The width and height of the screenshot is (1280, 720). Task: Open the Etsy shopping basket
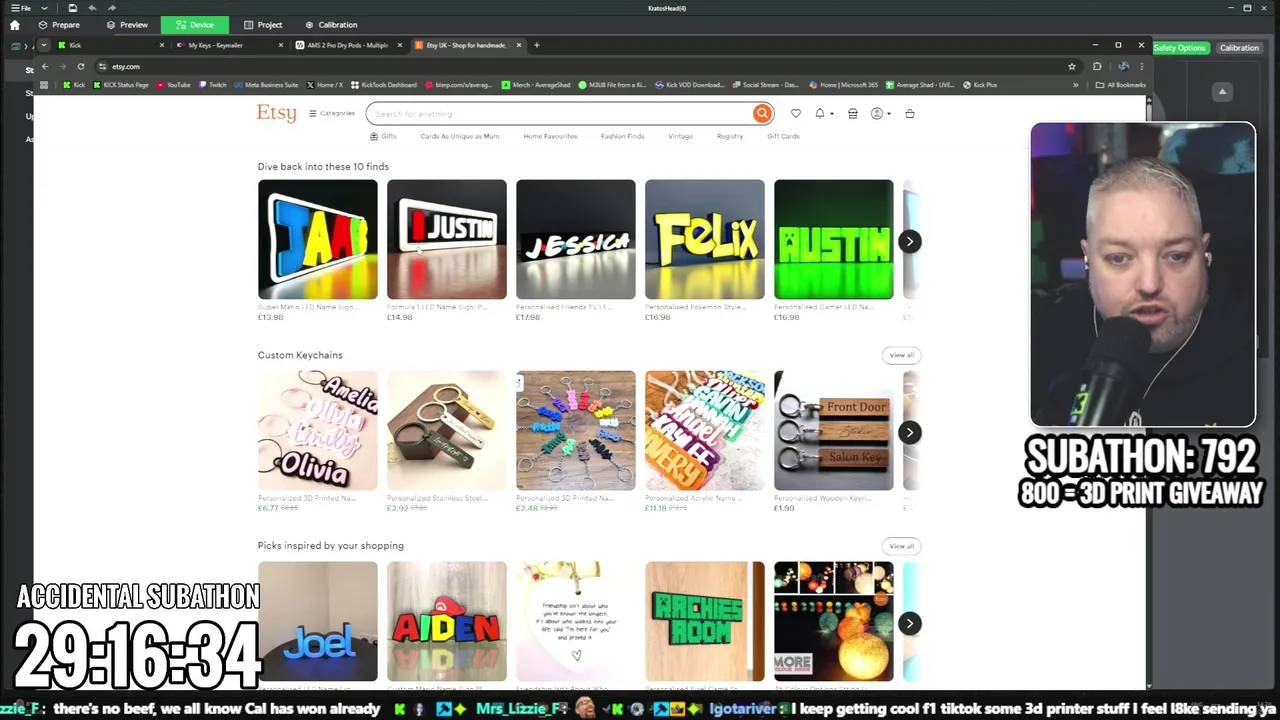(910, 114)
